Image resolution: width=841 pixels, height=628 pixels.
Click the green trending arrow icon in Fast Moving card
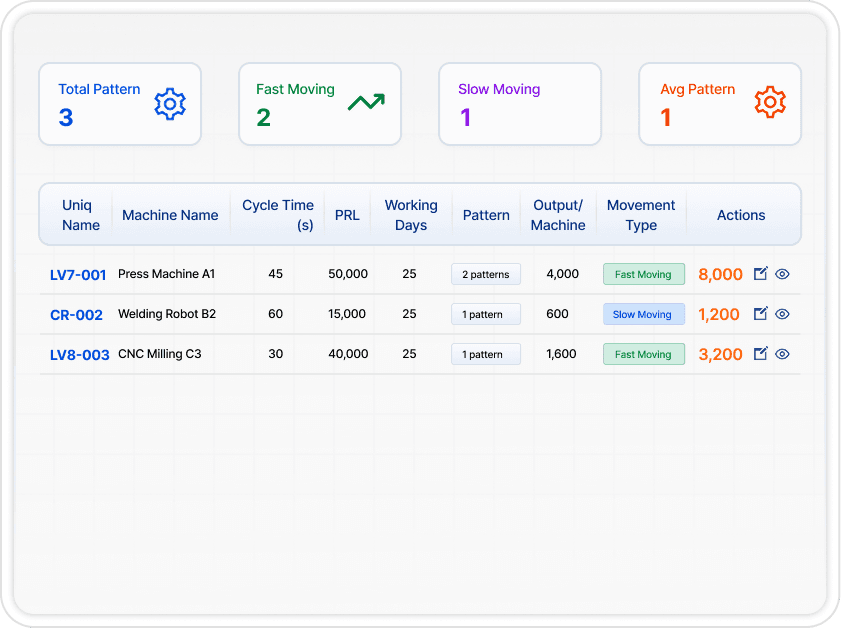[366, 102]
